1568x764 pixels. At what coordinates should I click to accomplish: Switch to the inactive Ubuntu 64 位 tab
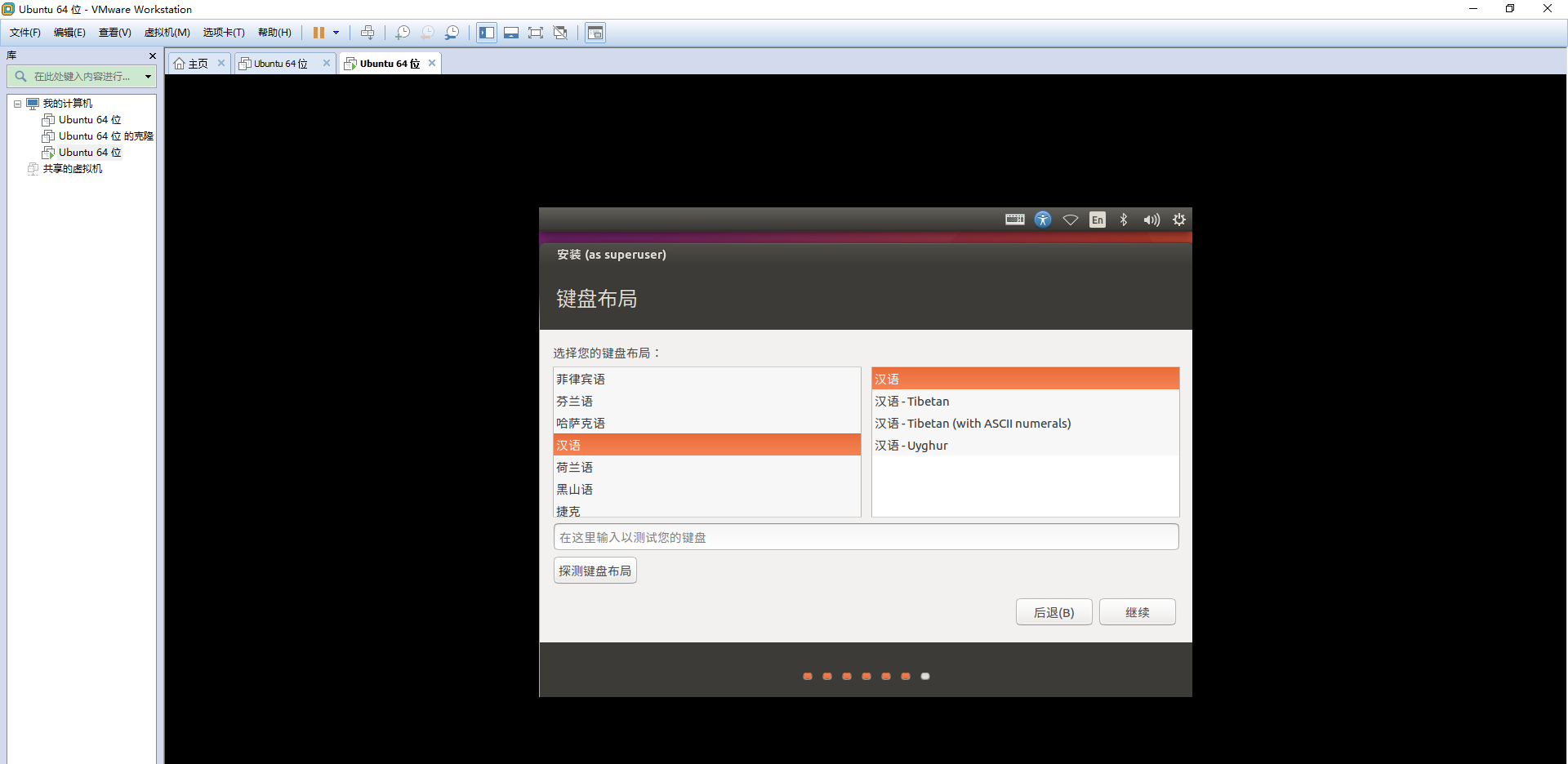pos(281,64)
